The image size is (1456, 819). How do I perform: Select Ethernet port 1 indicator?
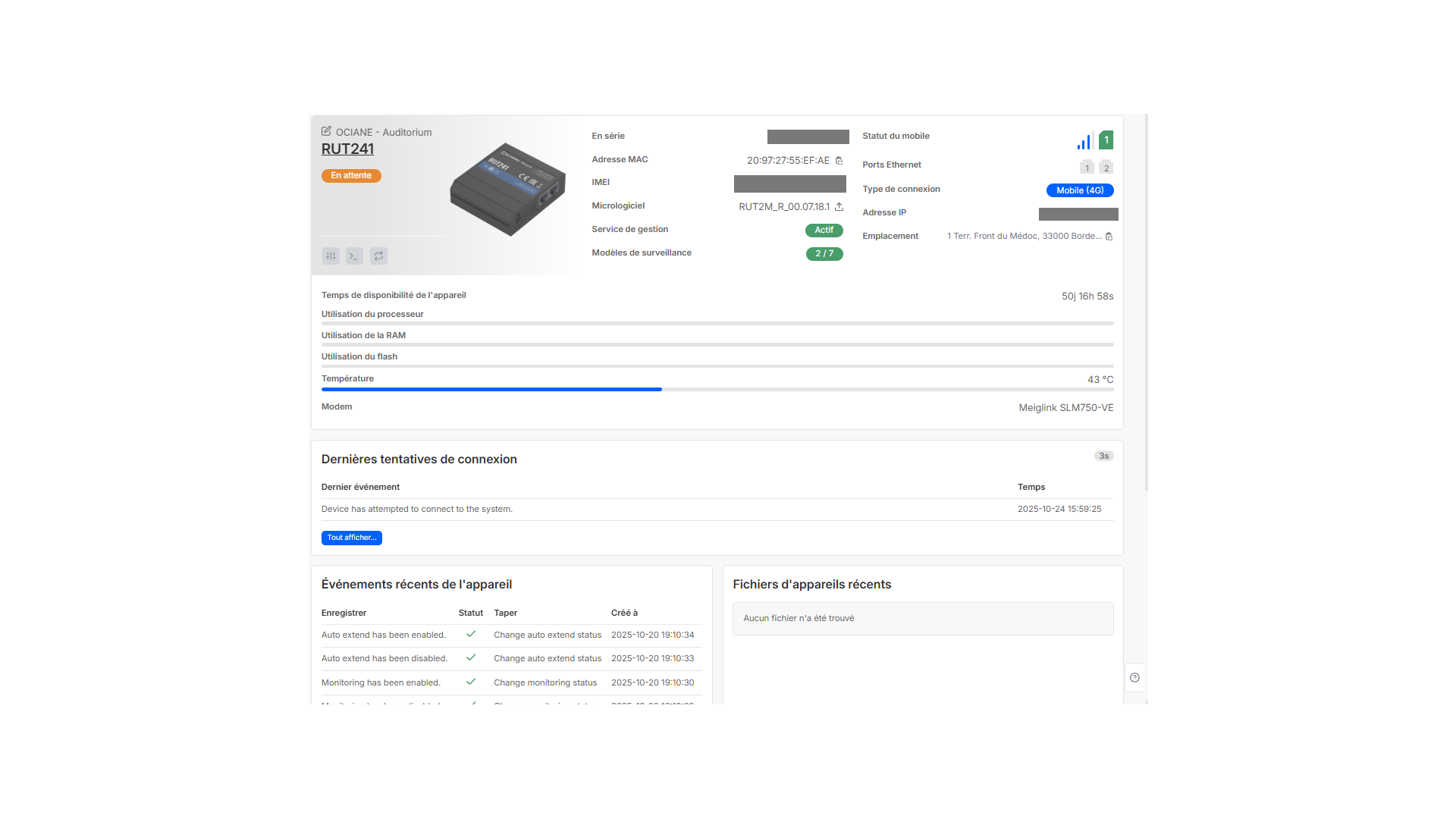(1087, 168)
